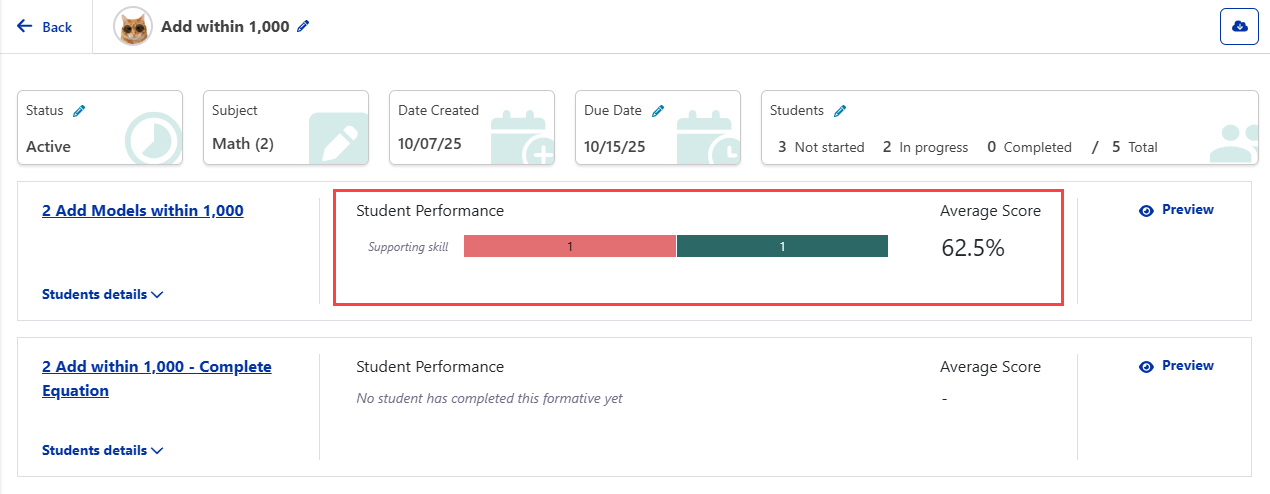Click the cat avatar thumbnail
This screenshot has height=494, width=1270.
132,27
